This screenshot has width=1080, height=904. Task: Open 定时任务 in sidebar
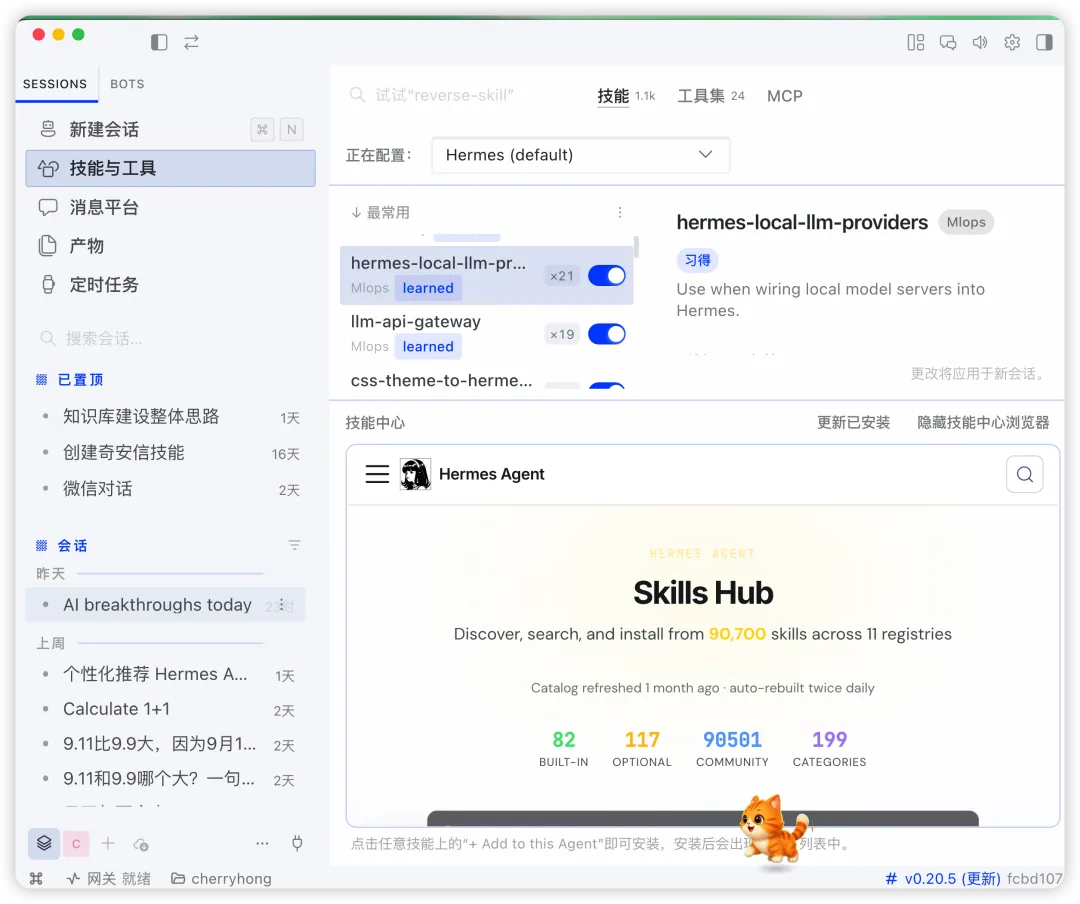pos(170,285)
